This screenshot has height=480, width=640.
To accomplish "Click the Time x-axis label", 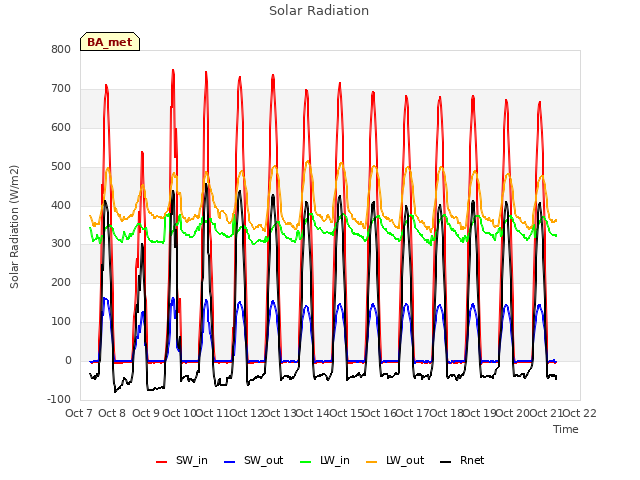I will coord(566,429).
